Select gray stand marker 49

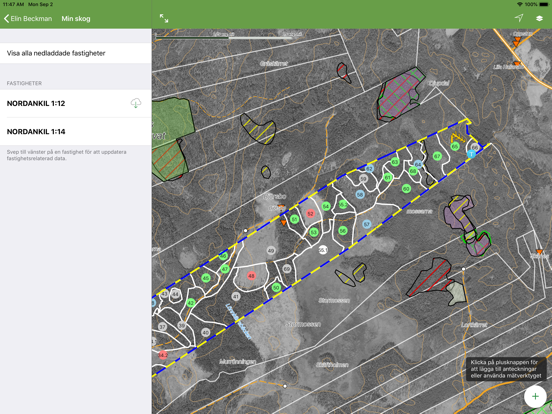point(271,251)
